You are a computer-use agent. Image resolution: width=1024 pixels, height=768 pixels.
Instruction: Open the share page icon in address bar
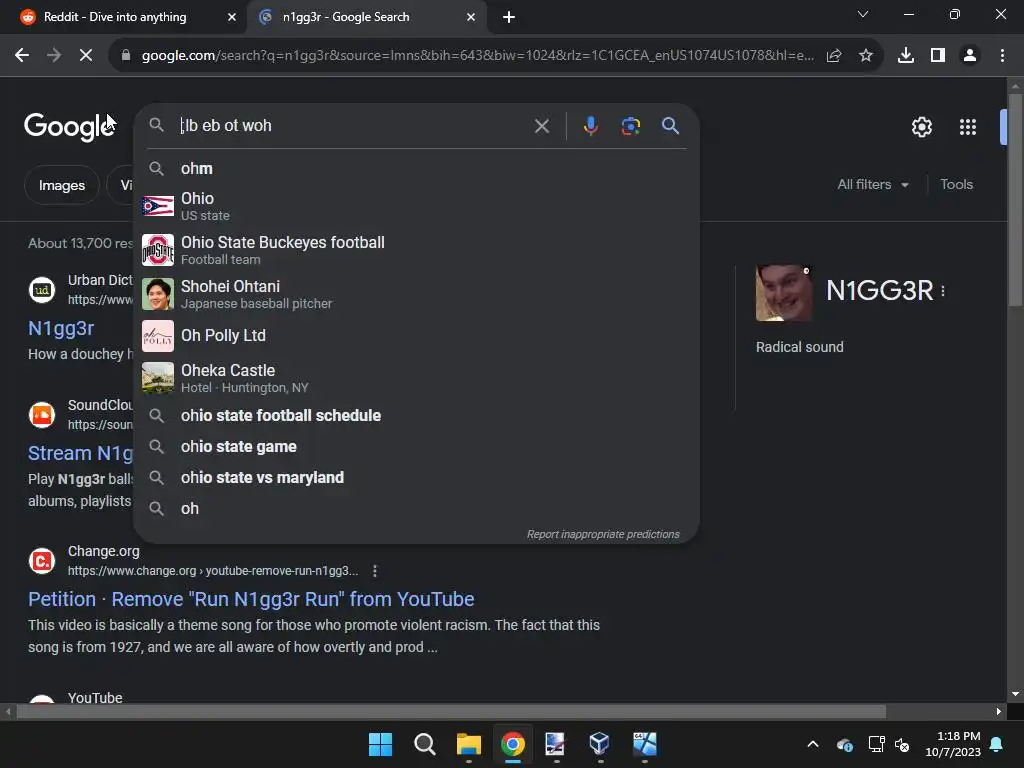tap(834, 56)
